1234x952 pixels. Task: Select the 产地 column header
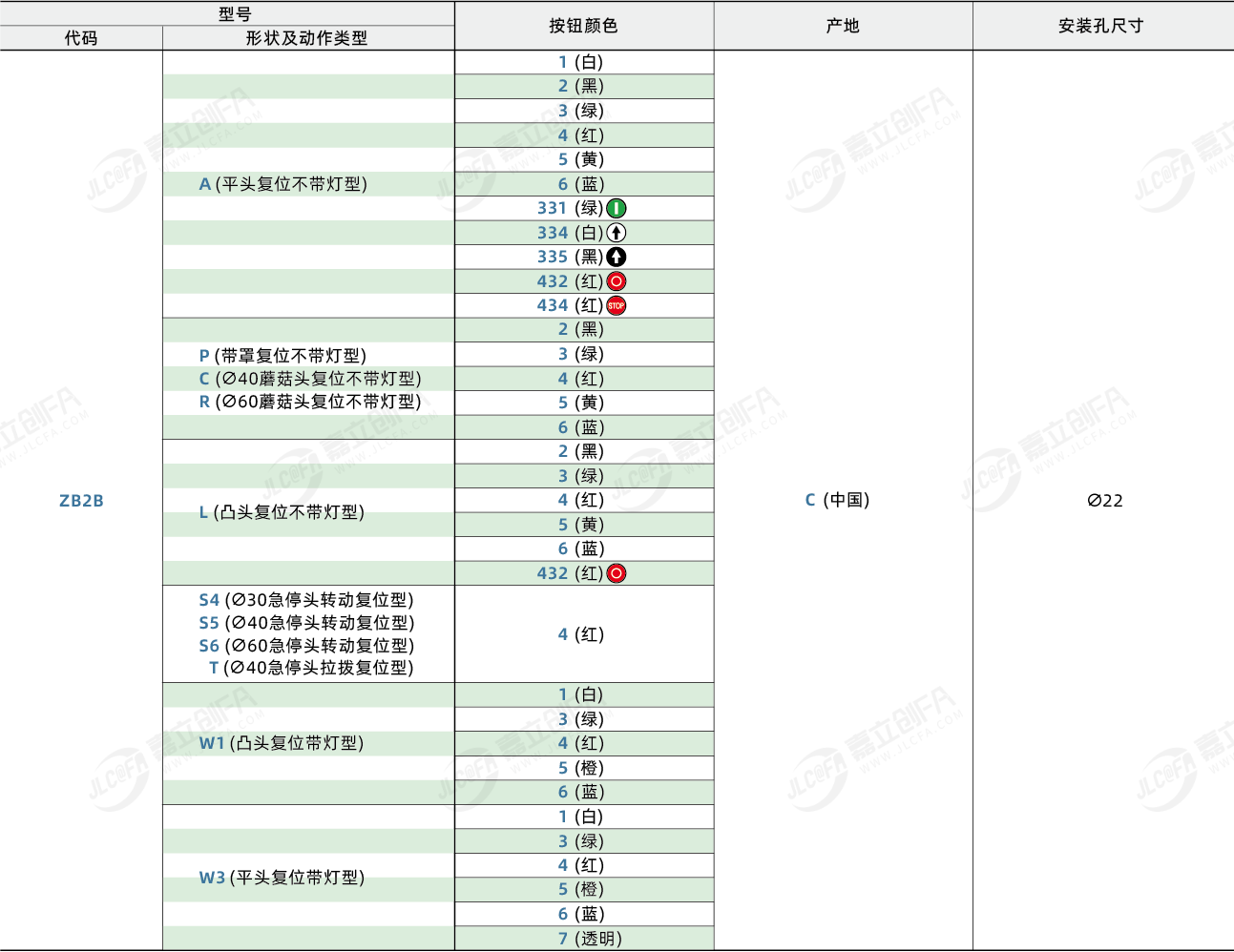[x=843, y=26]
